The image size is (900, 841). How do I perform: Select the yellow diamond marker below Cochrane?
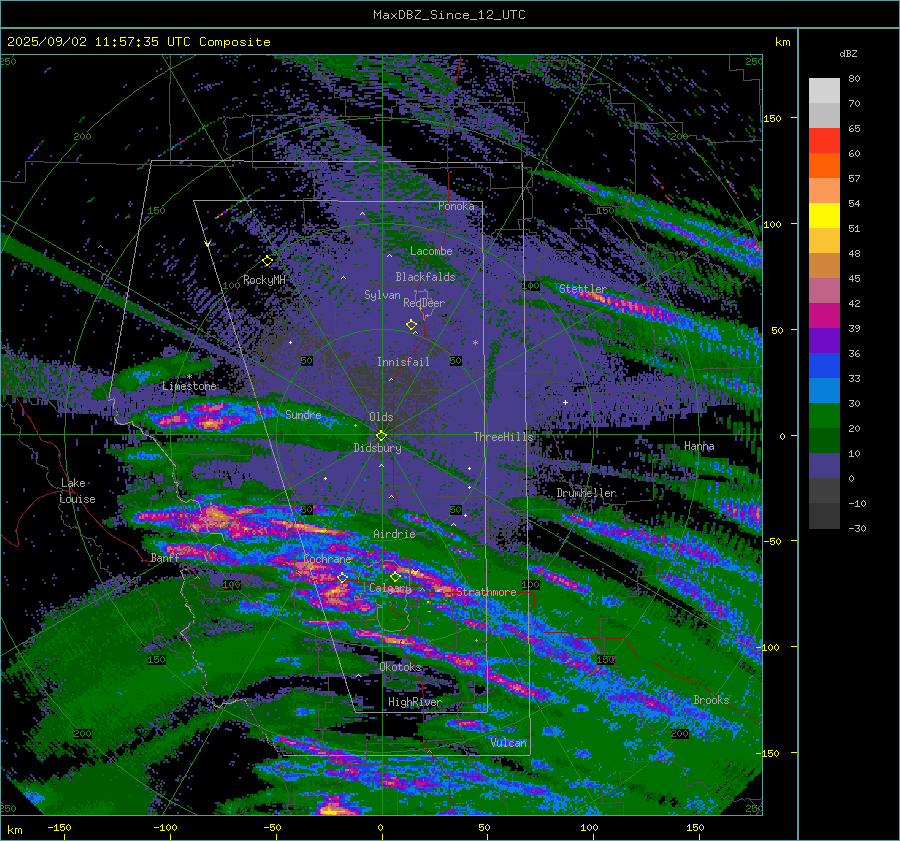tap(343, 578)
